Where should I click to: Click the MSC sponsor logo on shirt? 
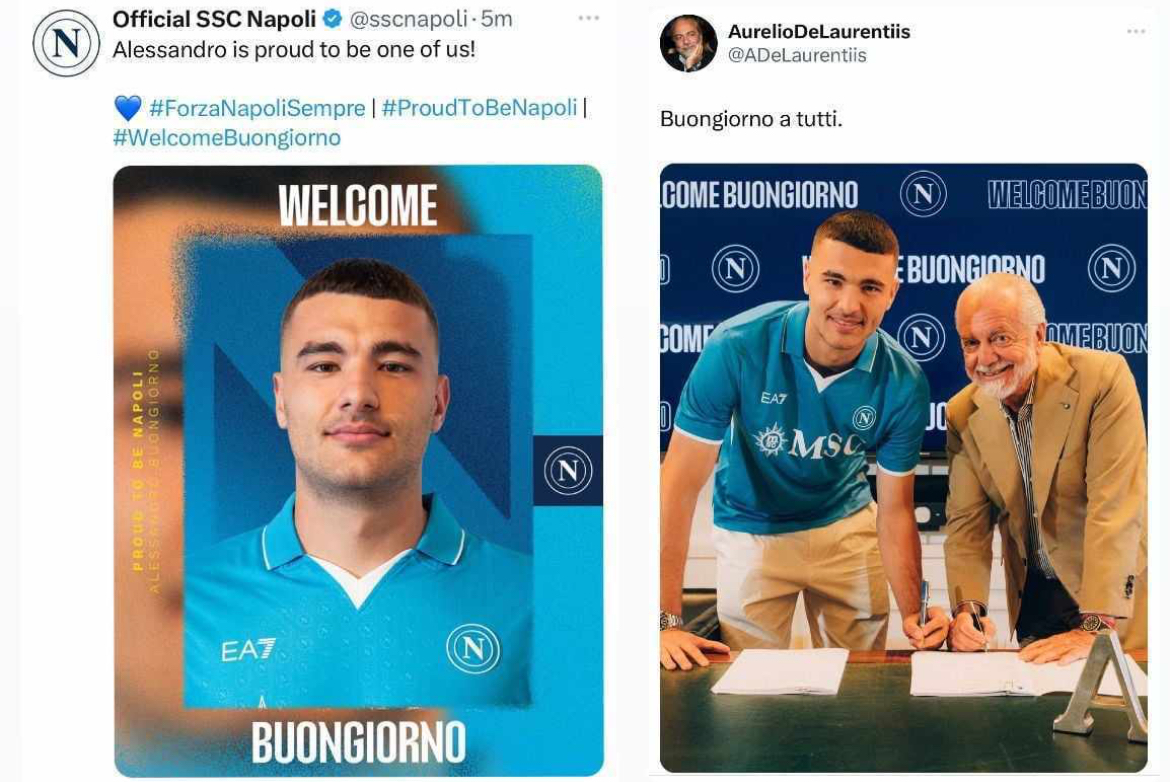807,442
